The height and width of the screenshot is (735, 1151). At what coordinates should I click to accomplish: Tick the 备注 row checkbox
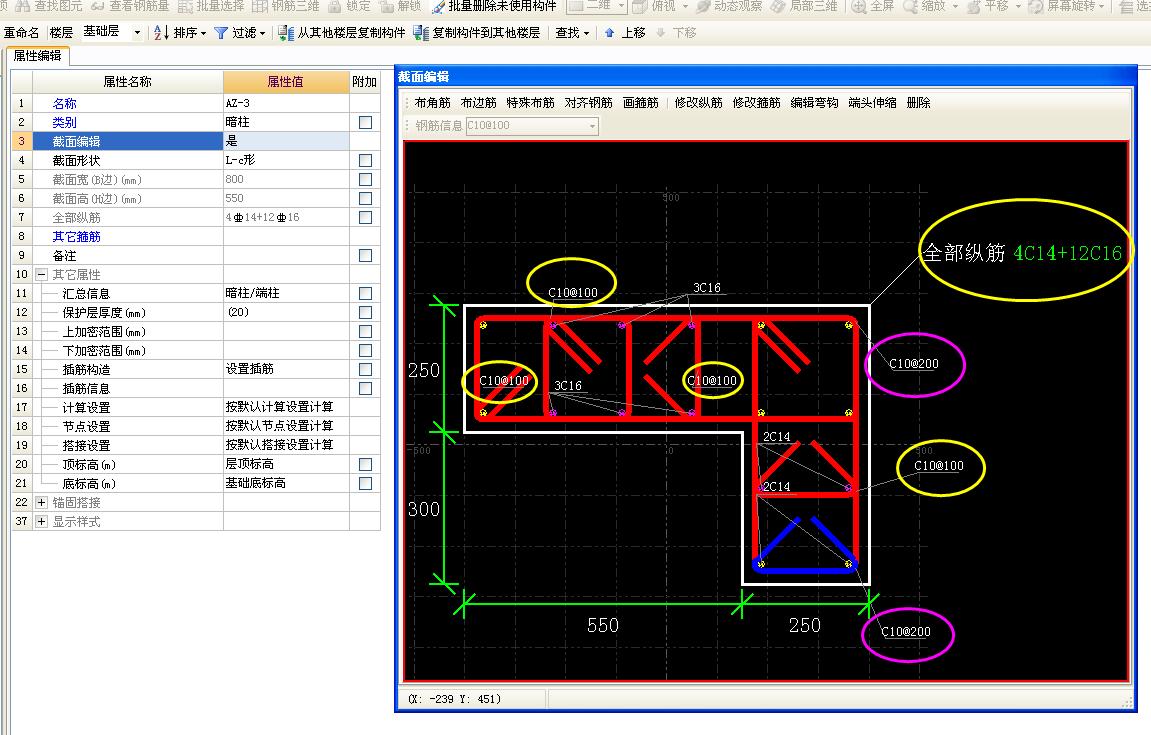click(x=365, y=256)
